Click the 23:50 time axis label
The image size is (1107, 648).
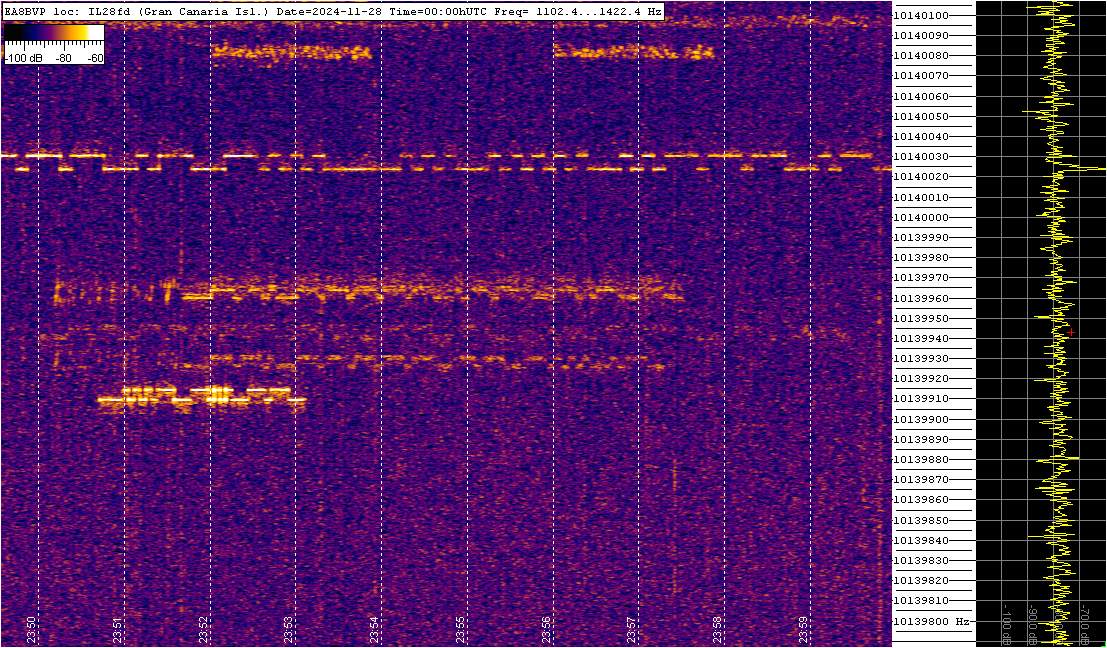click(x=31, y=630)
